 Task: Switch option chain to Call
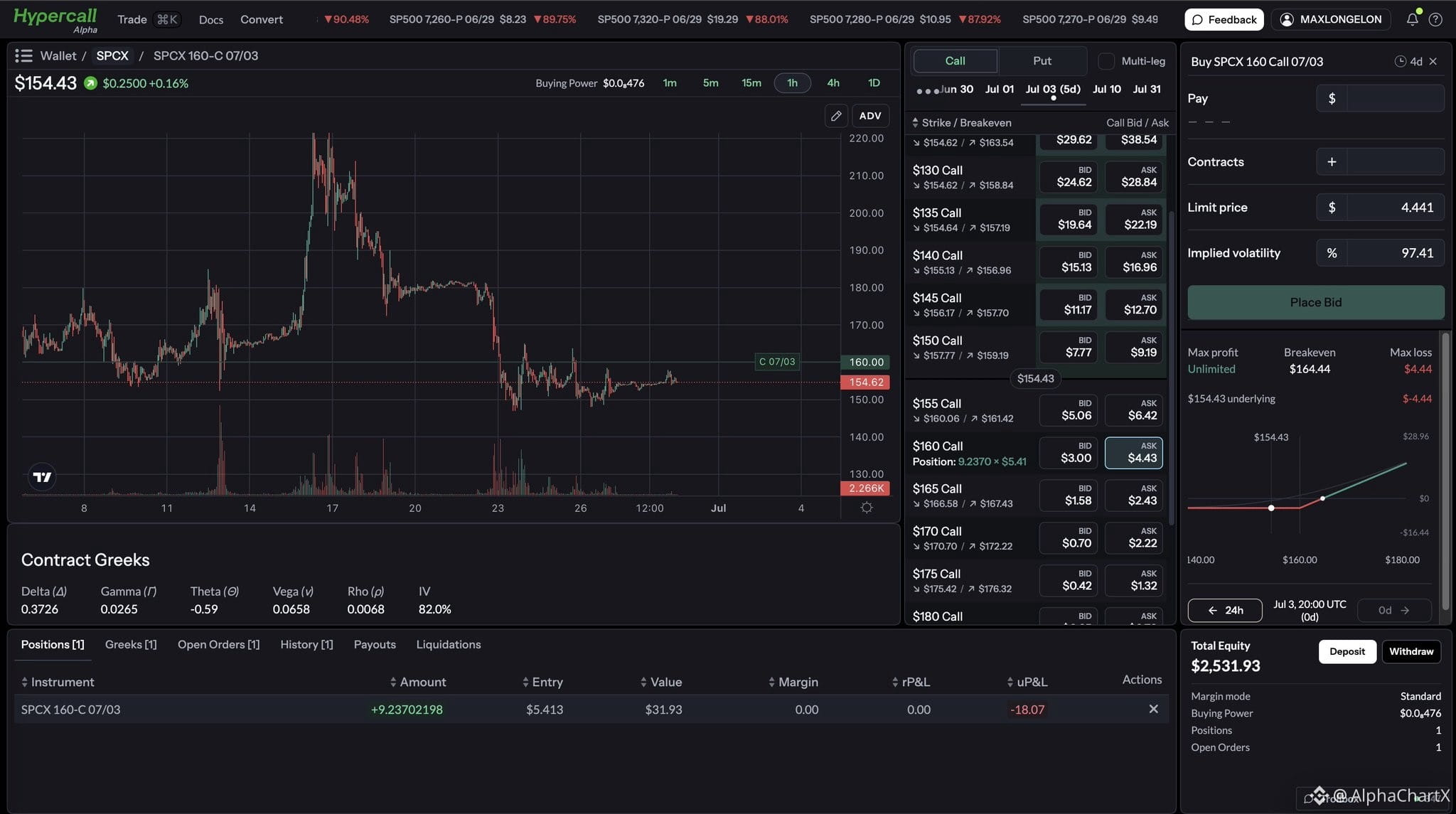click(x=955, y=61)
